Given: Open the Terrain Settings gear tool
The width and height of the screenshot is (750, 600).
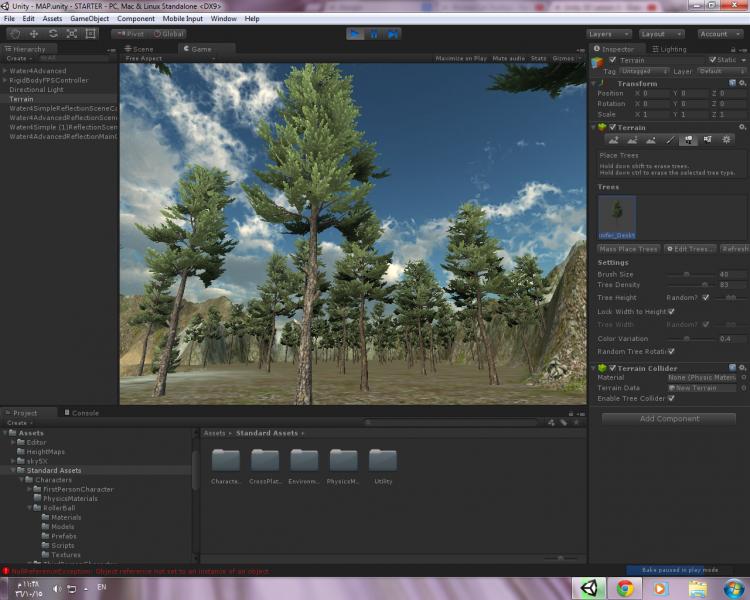Looking at the screenshot, I should click(x=727, y=140).
